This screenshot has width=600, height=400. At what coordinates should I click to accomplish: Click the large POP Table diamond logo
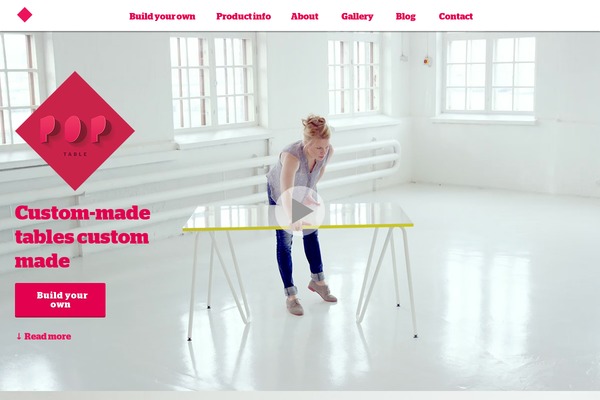coord(75,131)
